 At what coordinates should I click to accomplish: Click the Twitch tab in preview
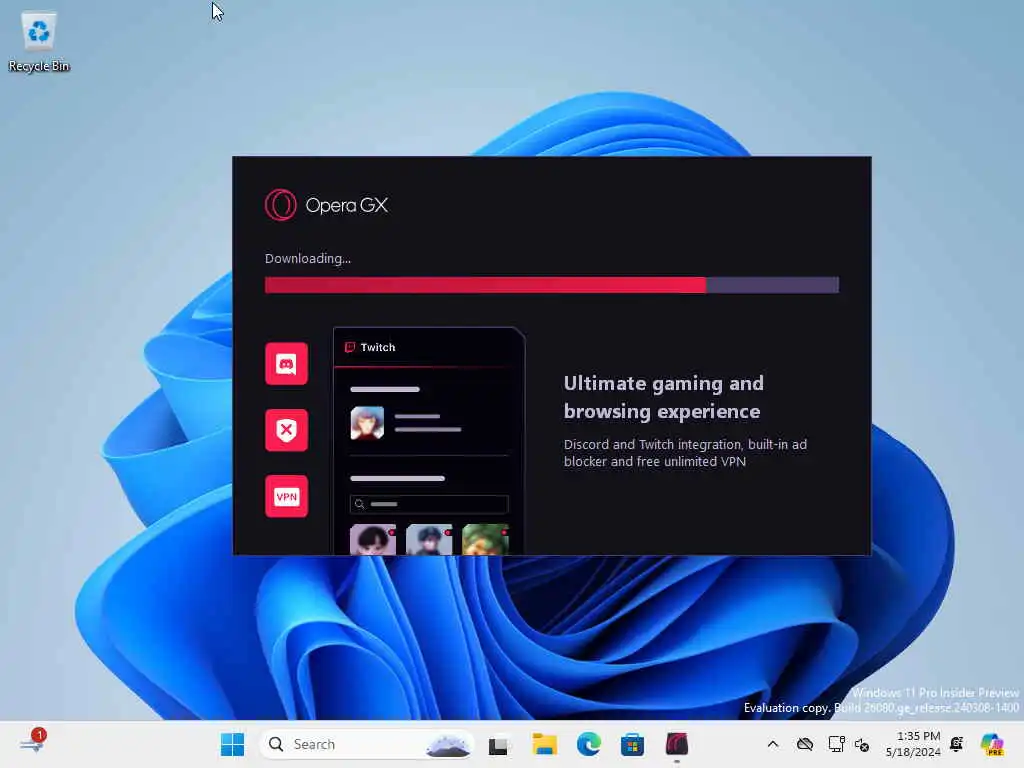coord(370,347)
